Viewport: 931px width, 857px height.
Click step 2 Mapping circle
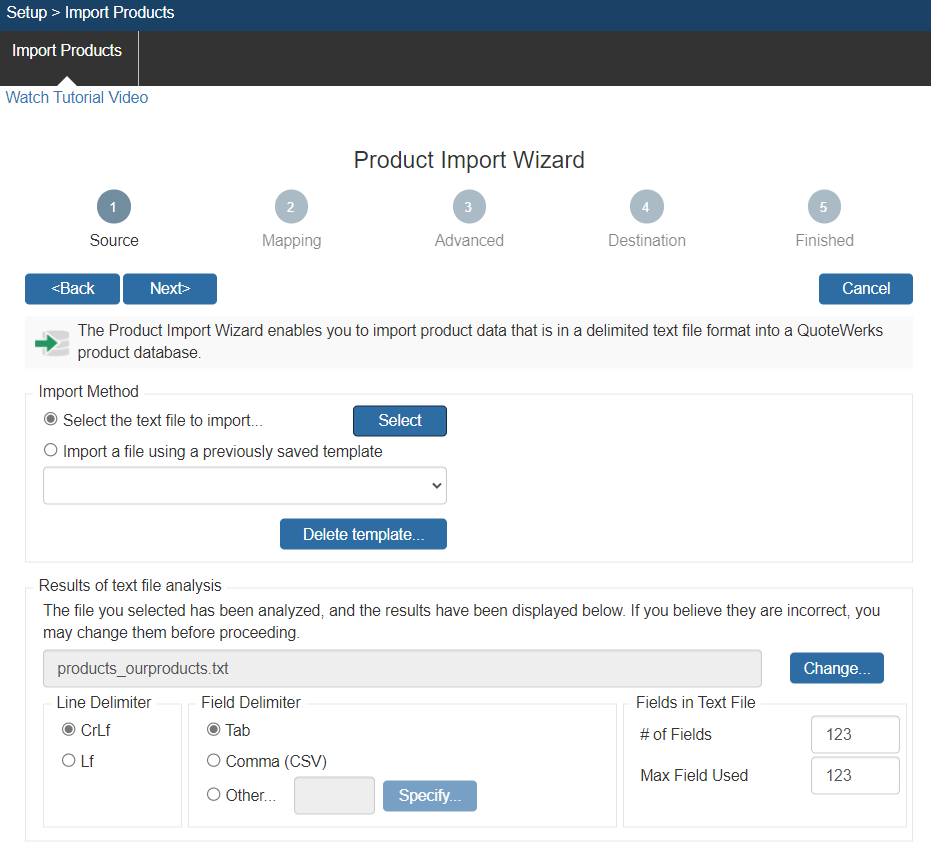click(291, 207)
